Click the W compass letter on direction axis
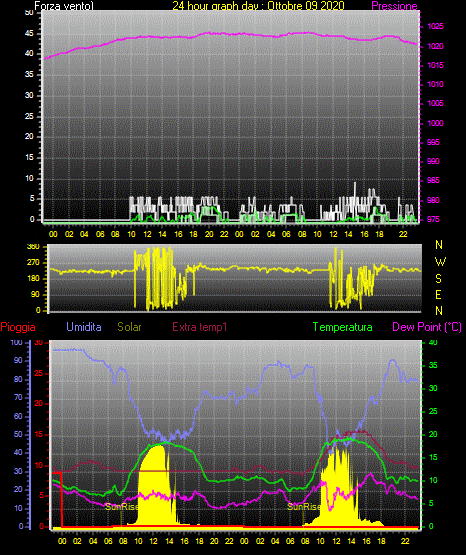Image resolution: width=466 pixels, height=555 pixels. pyautogui.click(x=440, y=262)
